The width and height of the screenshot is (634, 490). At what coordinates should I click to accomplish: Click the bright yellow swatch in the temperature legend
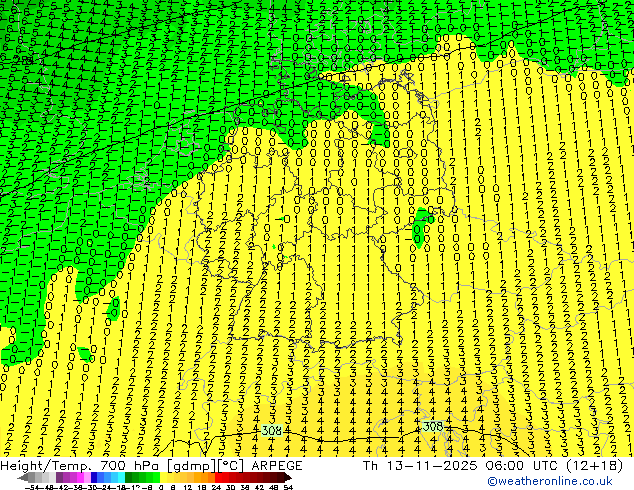pos(163,477)
